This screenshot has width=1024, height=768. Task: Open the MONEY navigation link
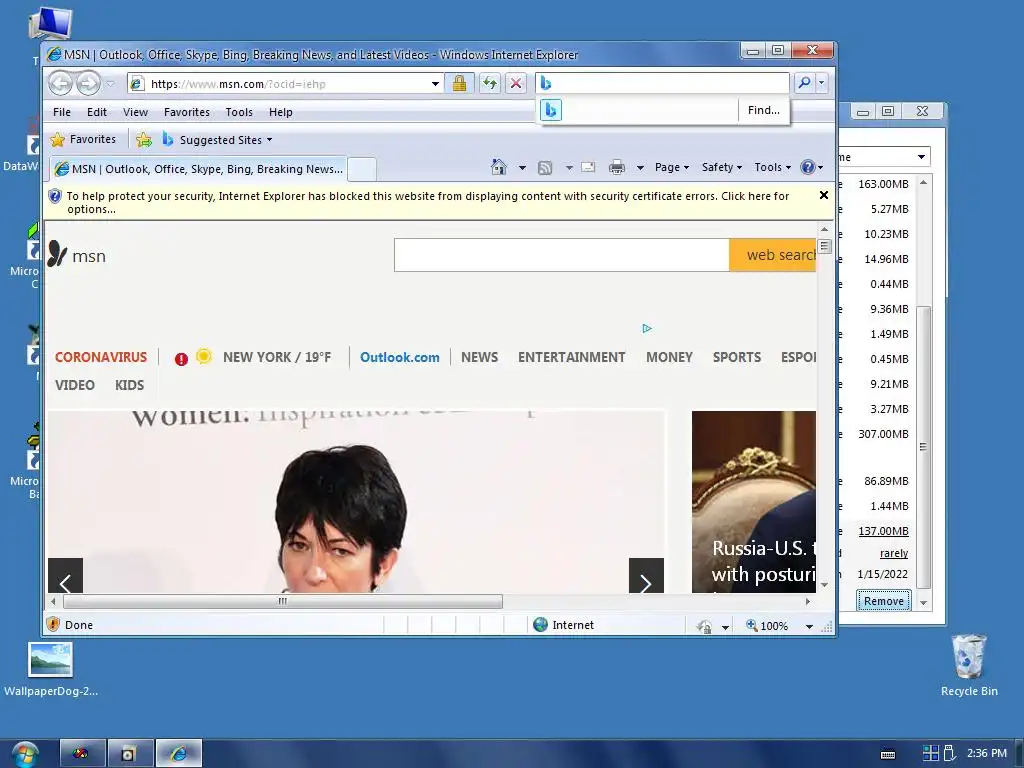tap(669, 357)
